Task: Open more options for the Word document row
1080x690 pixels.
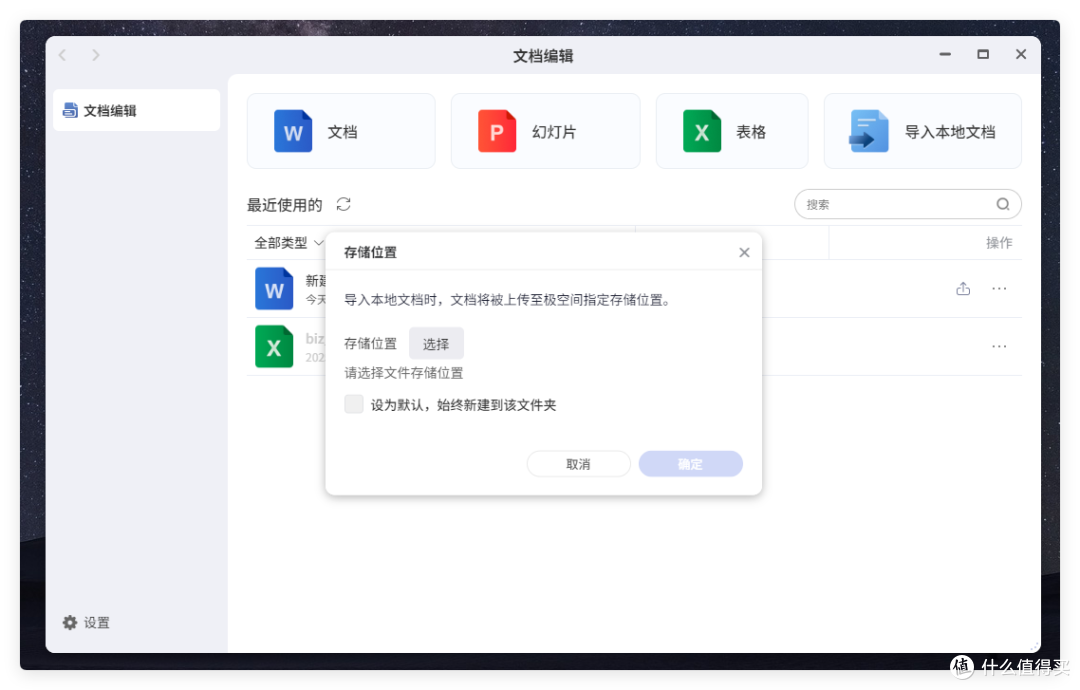Action: point(999,289)
